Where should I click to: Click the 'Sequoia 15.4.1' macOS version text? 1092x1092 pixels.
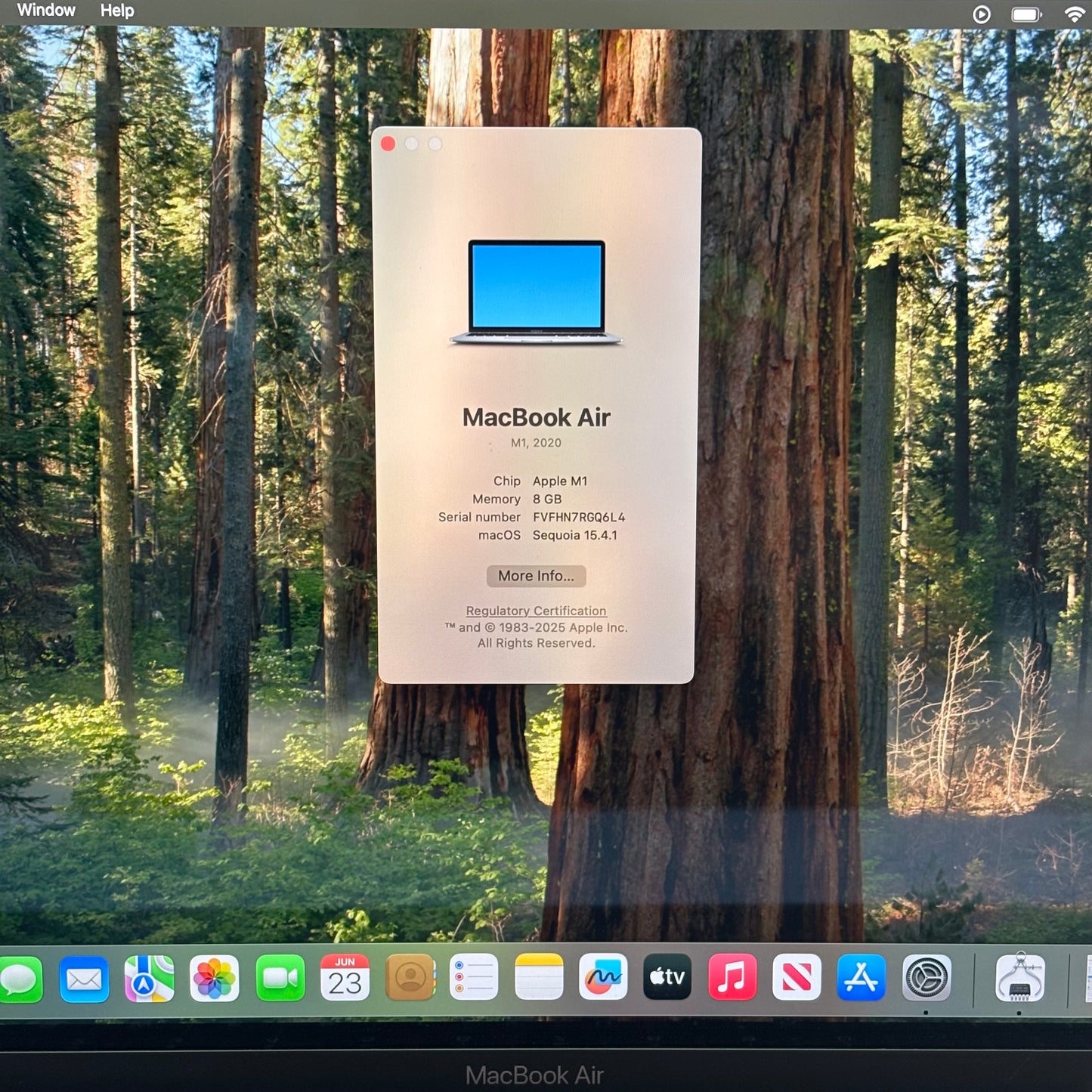click(575, 535)
